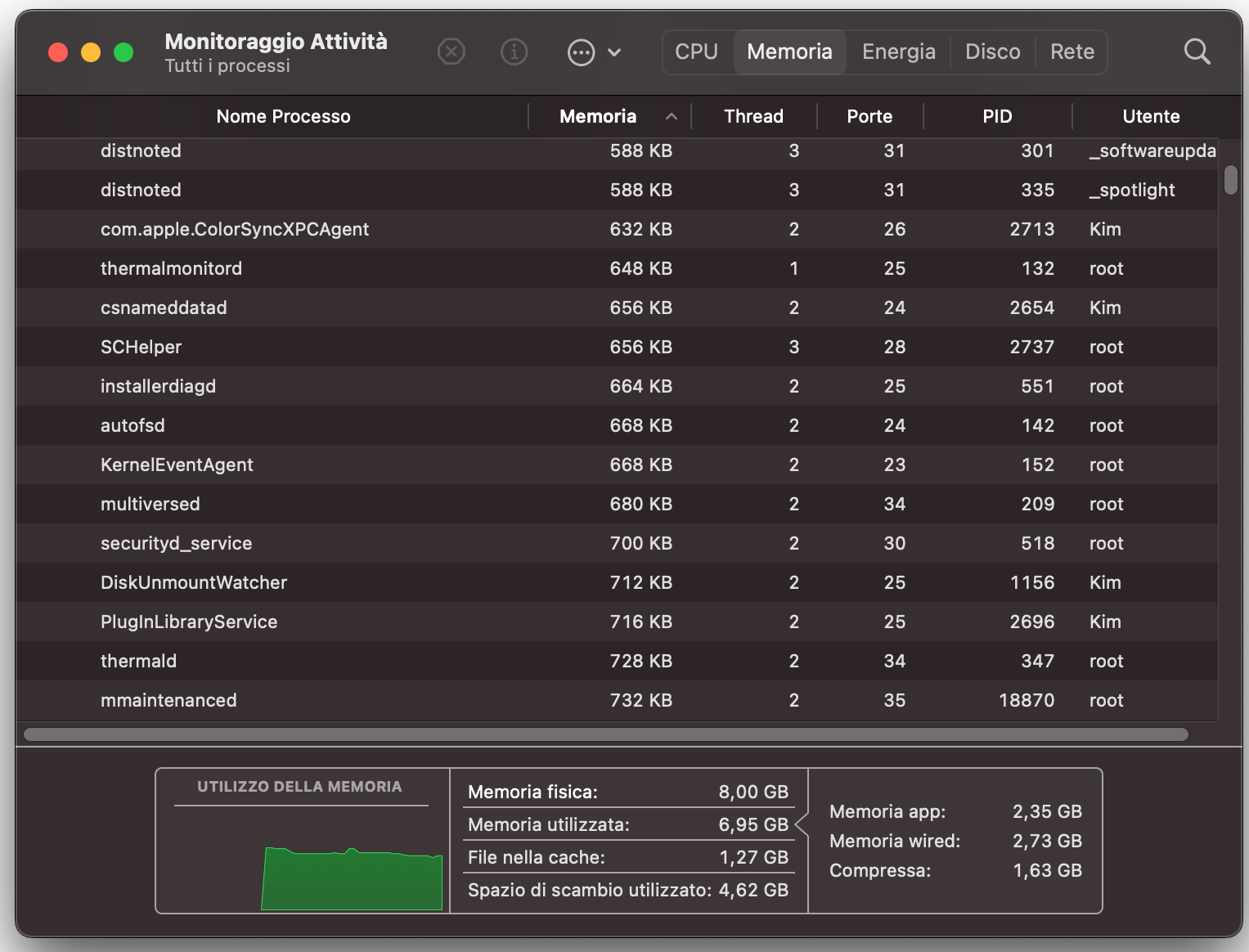Open the search magnifier icon
1249x952 pixels.
(1197, 52)
